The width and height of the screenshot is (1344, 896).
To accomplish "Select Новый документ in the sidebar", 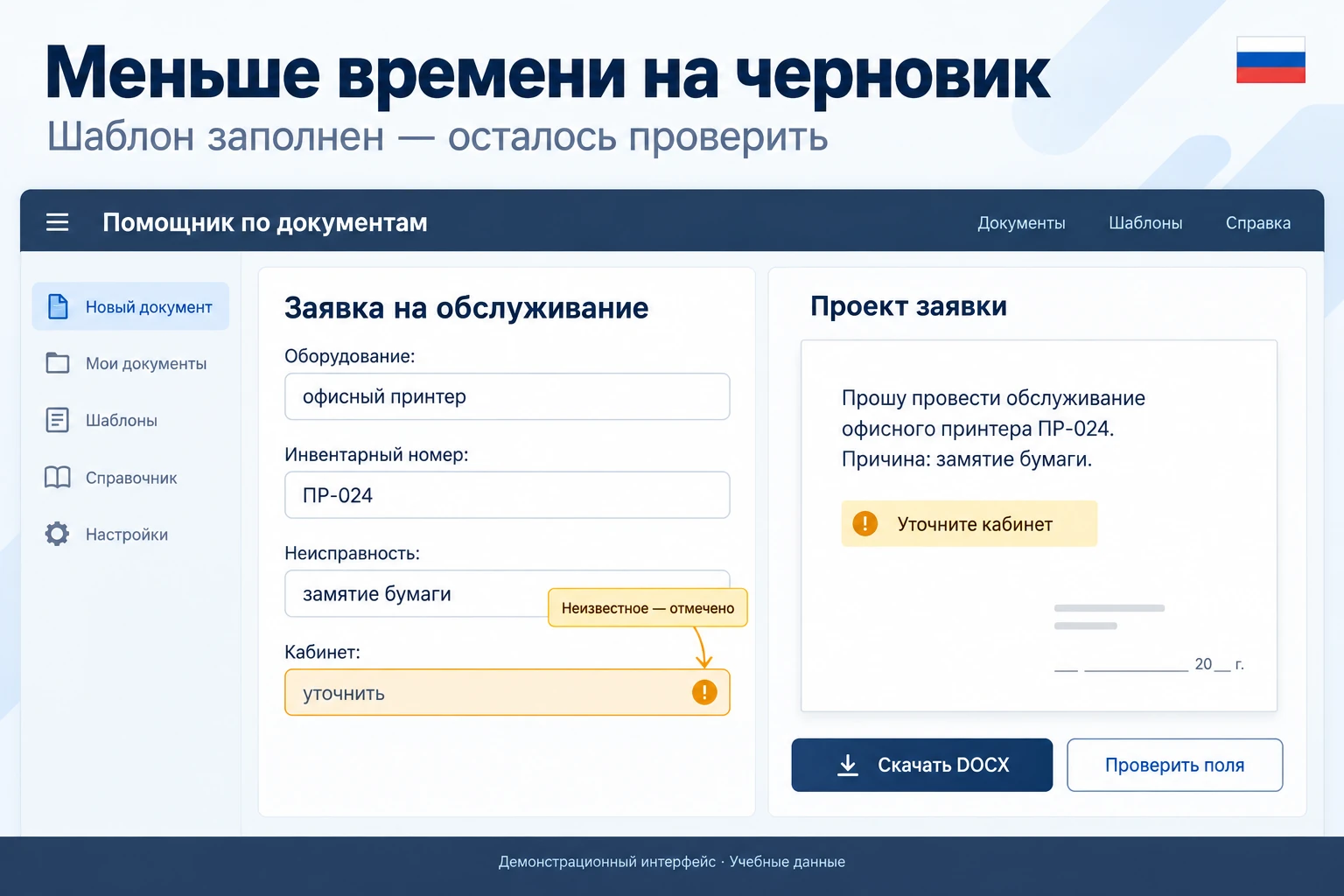I will pyautogui.click(x=130, y=306).
